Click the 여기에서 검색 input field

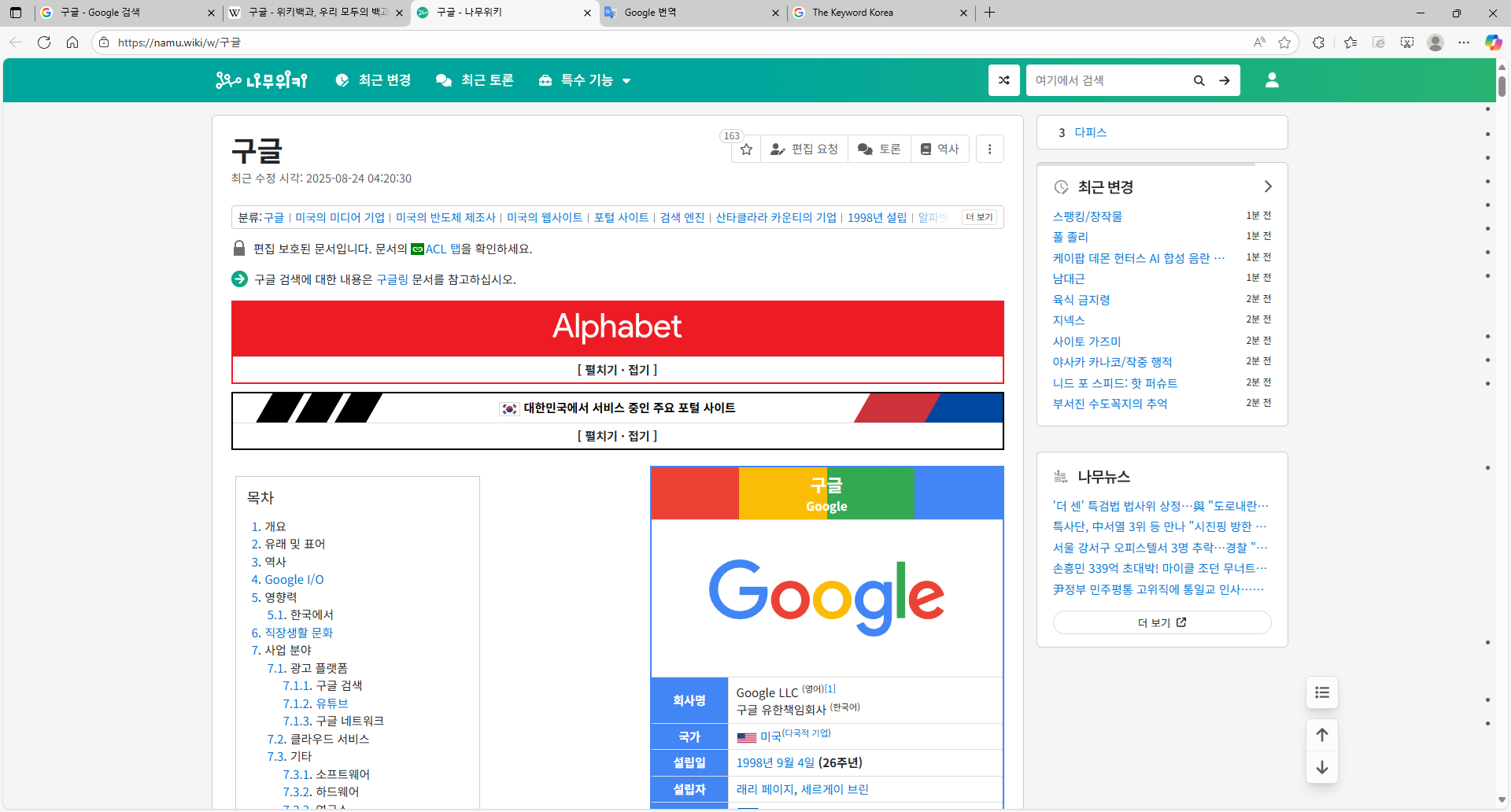tap(1106, 80)
